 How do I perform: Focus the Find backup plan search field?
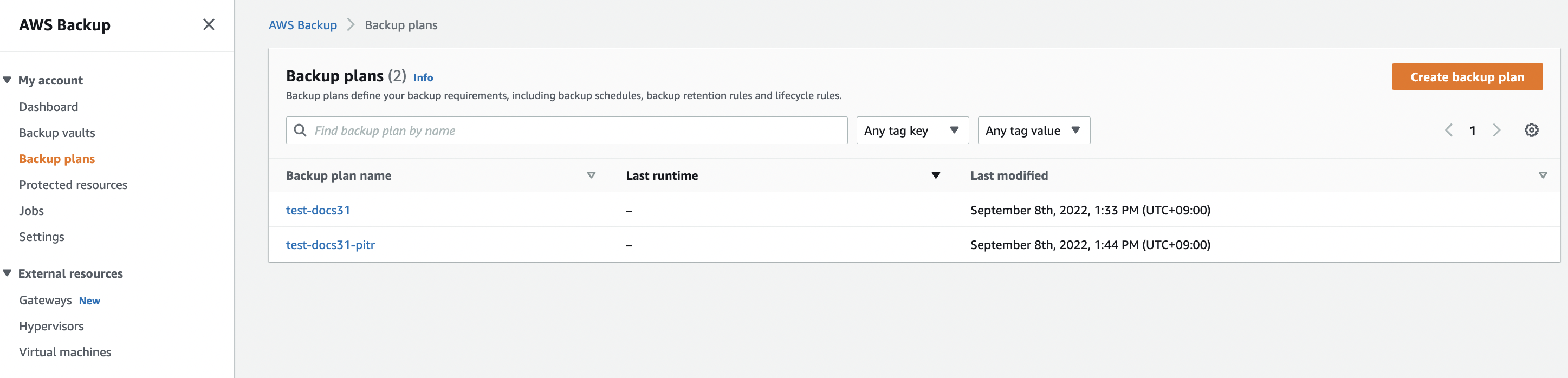click(572, 131)
